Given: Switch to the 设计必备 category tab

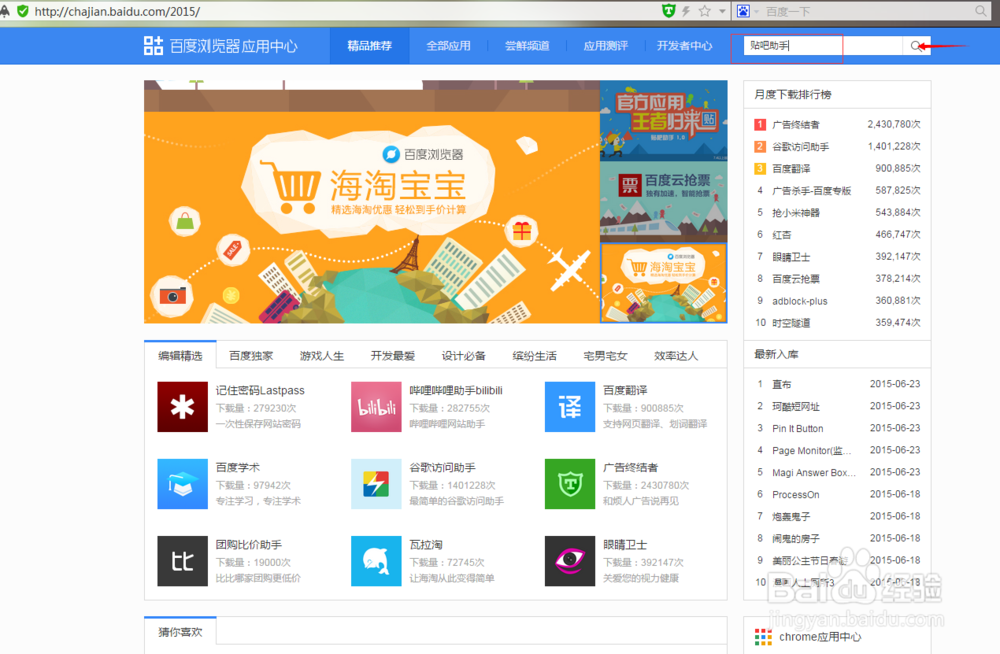Looking at the screenshot, I should 464,355.
